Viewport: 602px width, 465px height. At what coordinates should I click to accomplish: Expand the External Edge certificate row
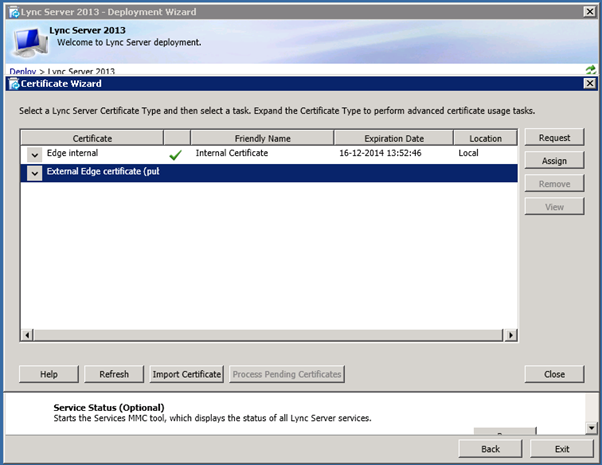click(35, 173)
